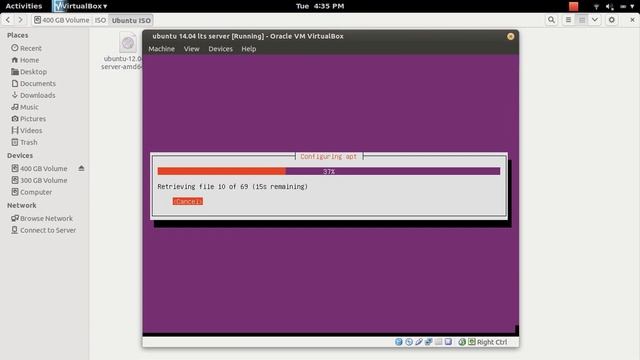Cancel the apt configuration in installer
This screenshot has width=640, height=360.
(187, 201)
